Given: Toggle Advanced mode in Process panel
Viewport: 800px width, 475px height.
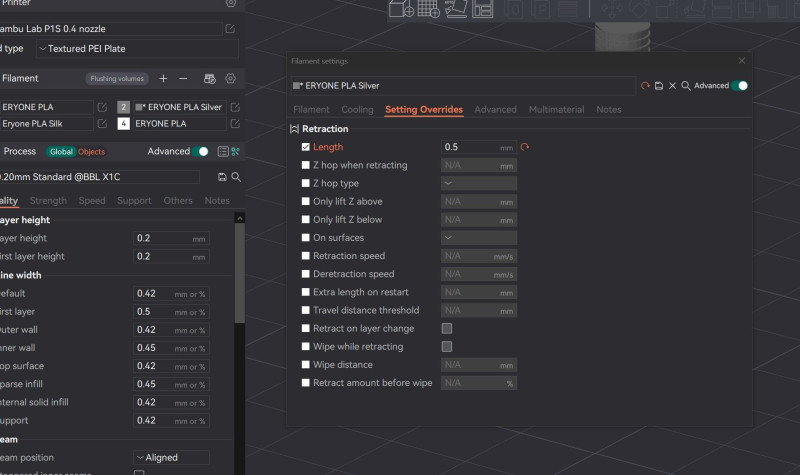Looking at the screenshot, I should 200,152.
